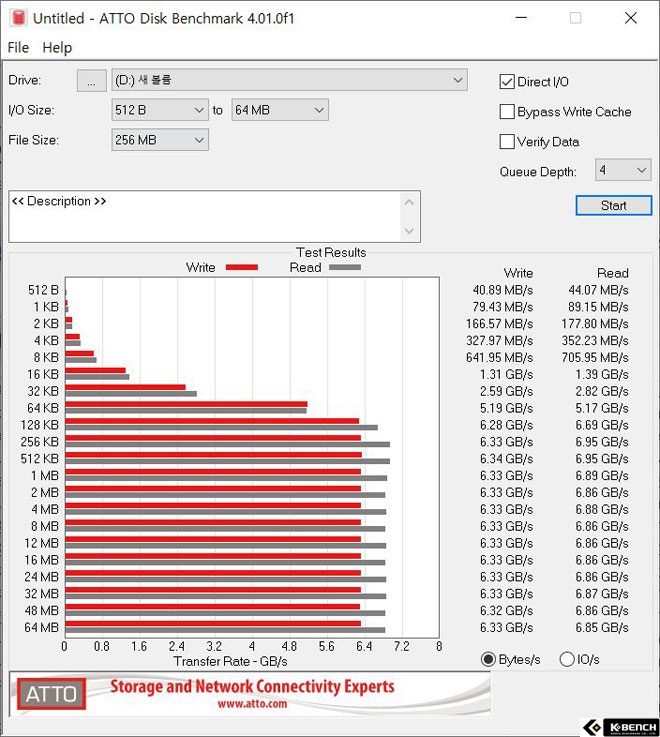The width and height of the screenshot is (660, 737).
Task: Click the description scrollbar up arrow
Action: (x=409, y=203)
